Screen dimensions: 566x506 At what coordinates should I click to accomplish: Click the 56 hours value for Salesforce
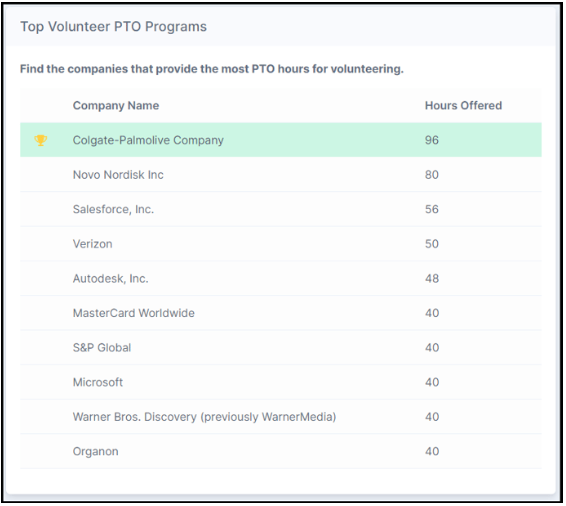[432, 209]
